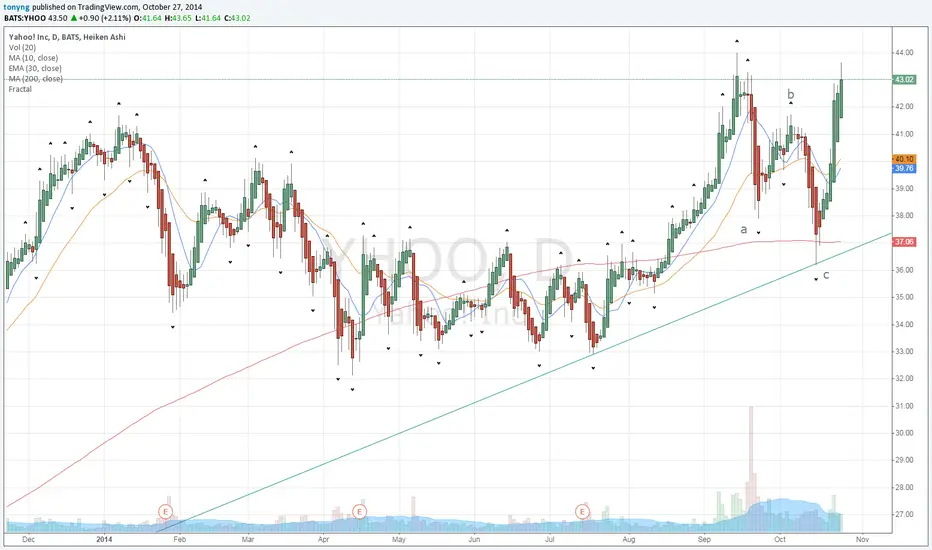Click the 'tonyng' author name
This screenshot has width=932, height=550.
(x=17, y=7)
